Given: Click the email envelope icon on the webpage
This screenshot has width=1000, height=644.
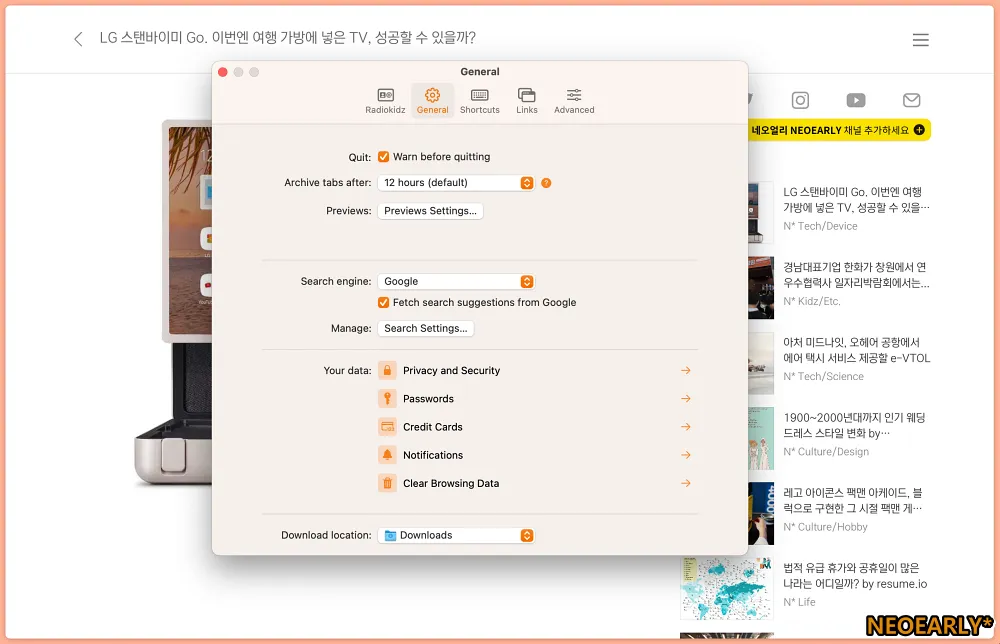Looking at the screenshot, I should (x=911, y=100).
